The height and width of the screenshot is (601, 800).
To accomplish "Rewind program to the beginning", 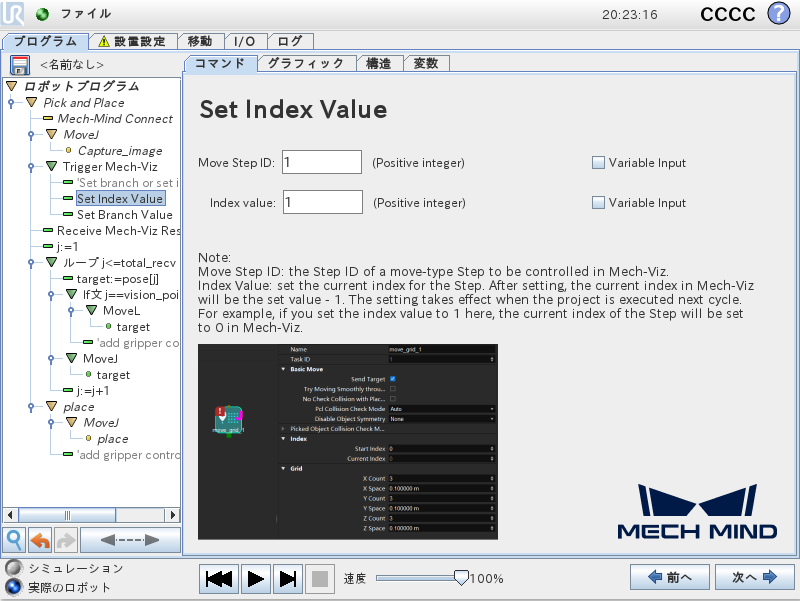I will pyautogui.click(x=218, y=579).
